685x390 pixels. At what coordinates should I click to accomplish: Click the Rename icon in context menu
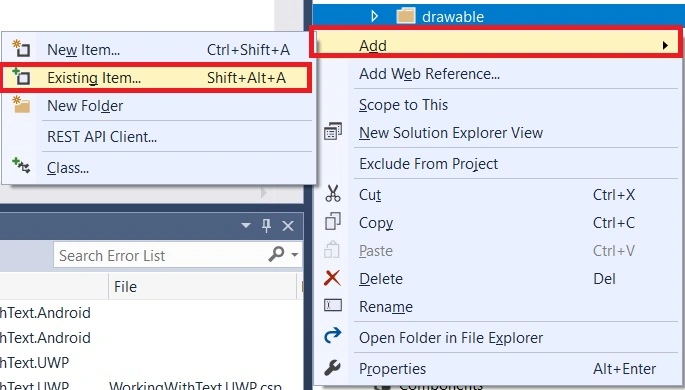pos(332,305)
